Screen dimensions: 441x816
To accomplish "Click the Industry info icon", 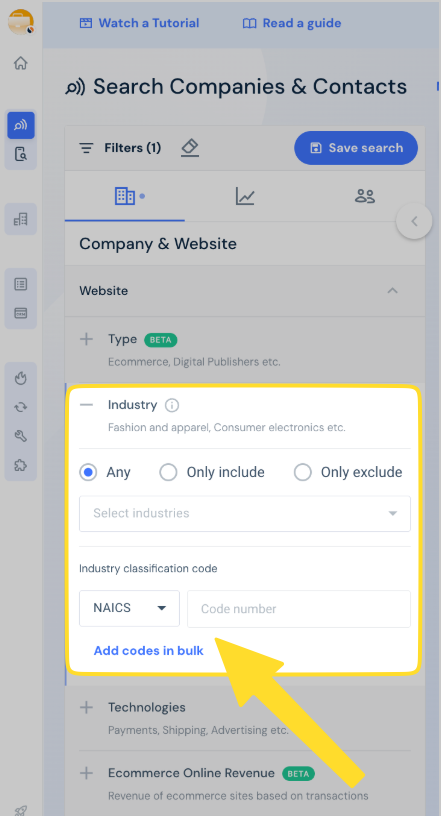I will coord(172,405).
